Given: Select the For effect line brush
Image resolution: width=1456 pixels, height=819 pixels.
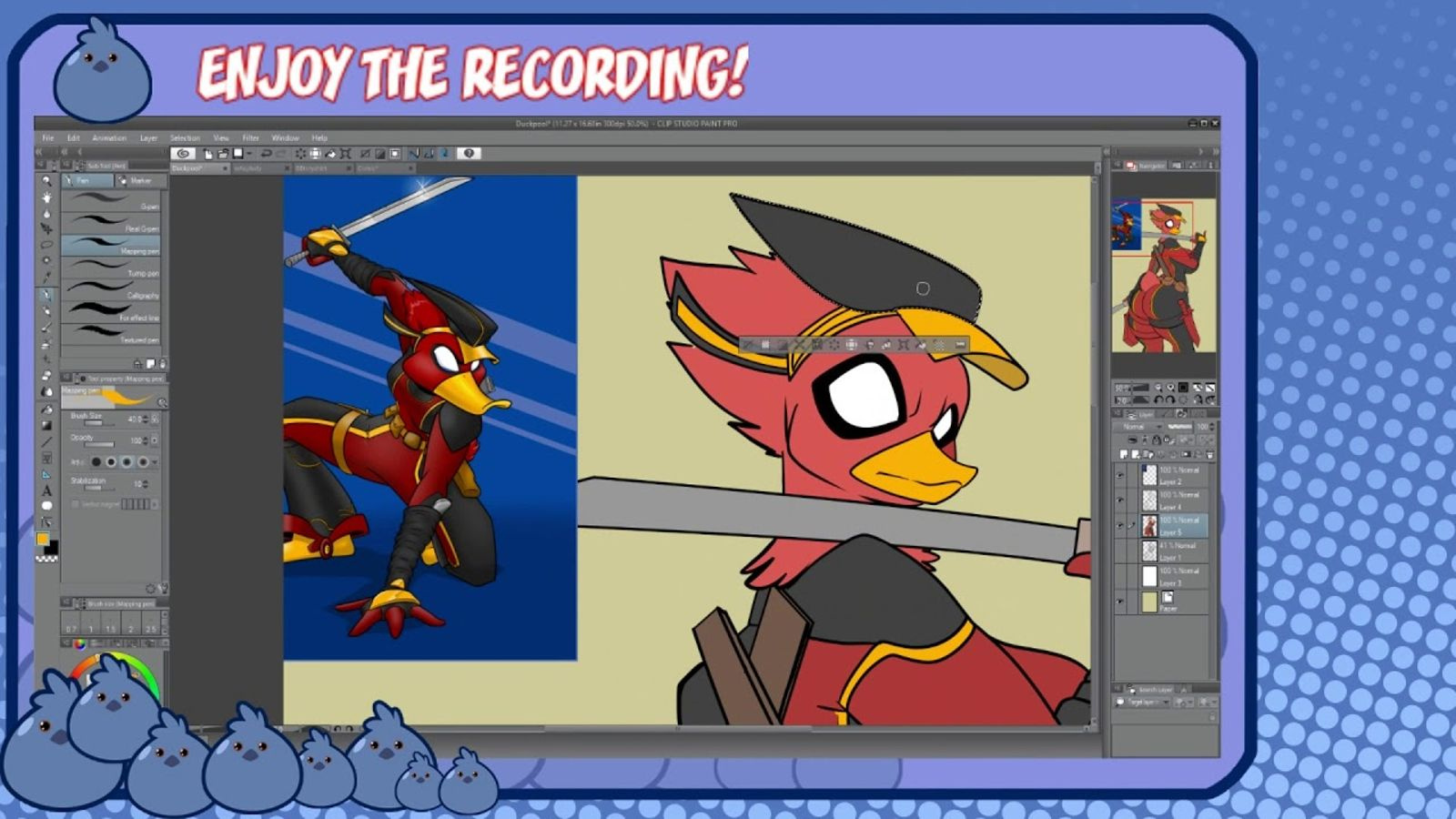Looking at the screenshot, I should point(111,312).
